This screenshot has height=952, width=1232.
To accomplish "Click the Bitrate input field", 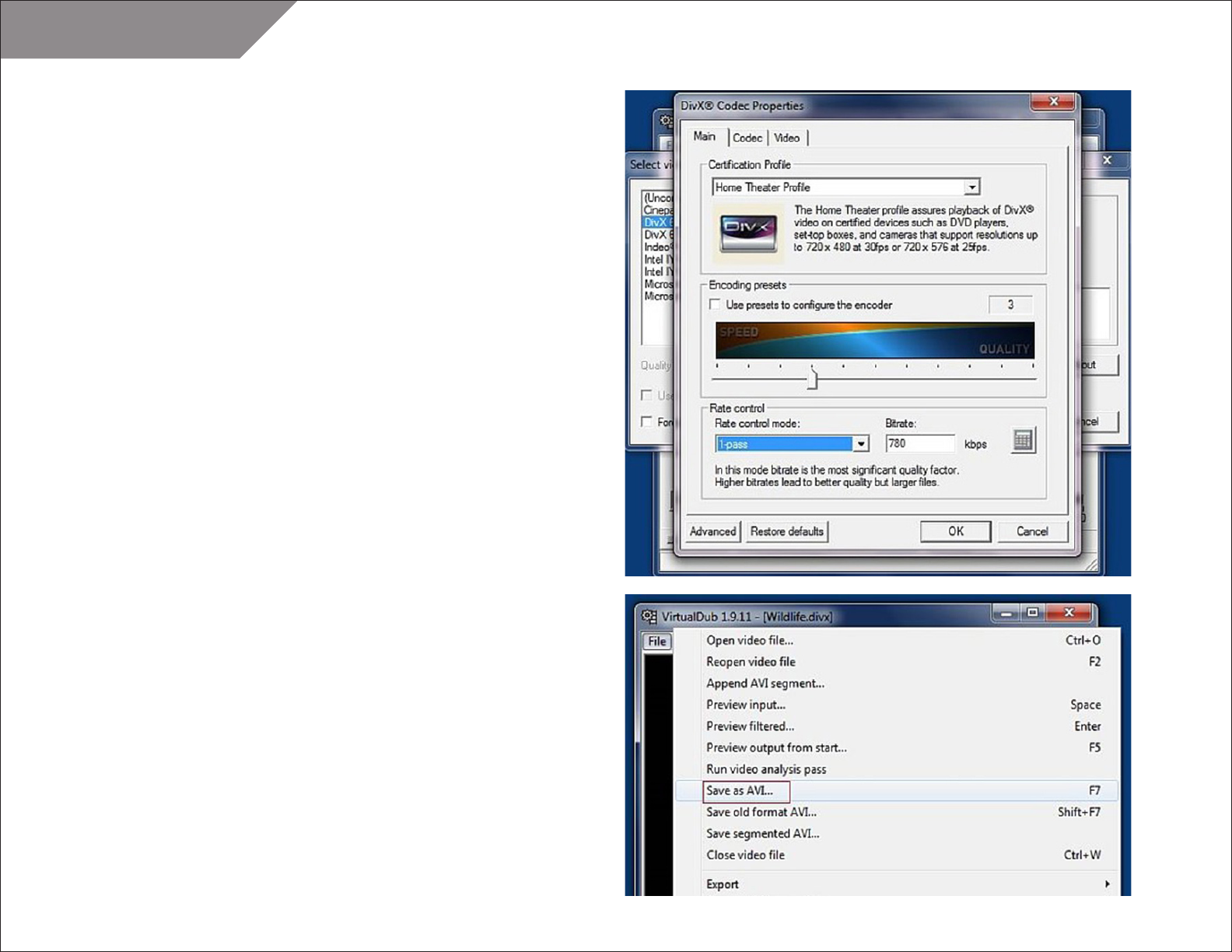I will pos(919,443).
